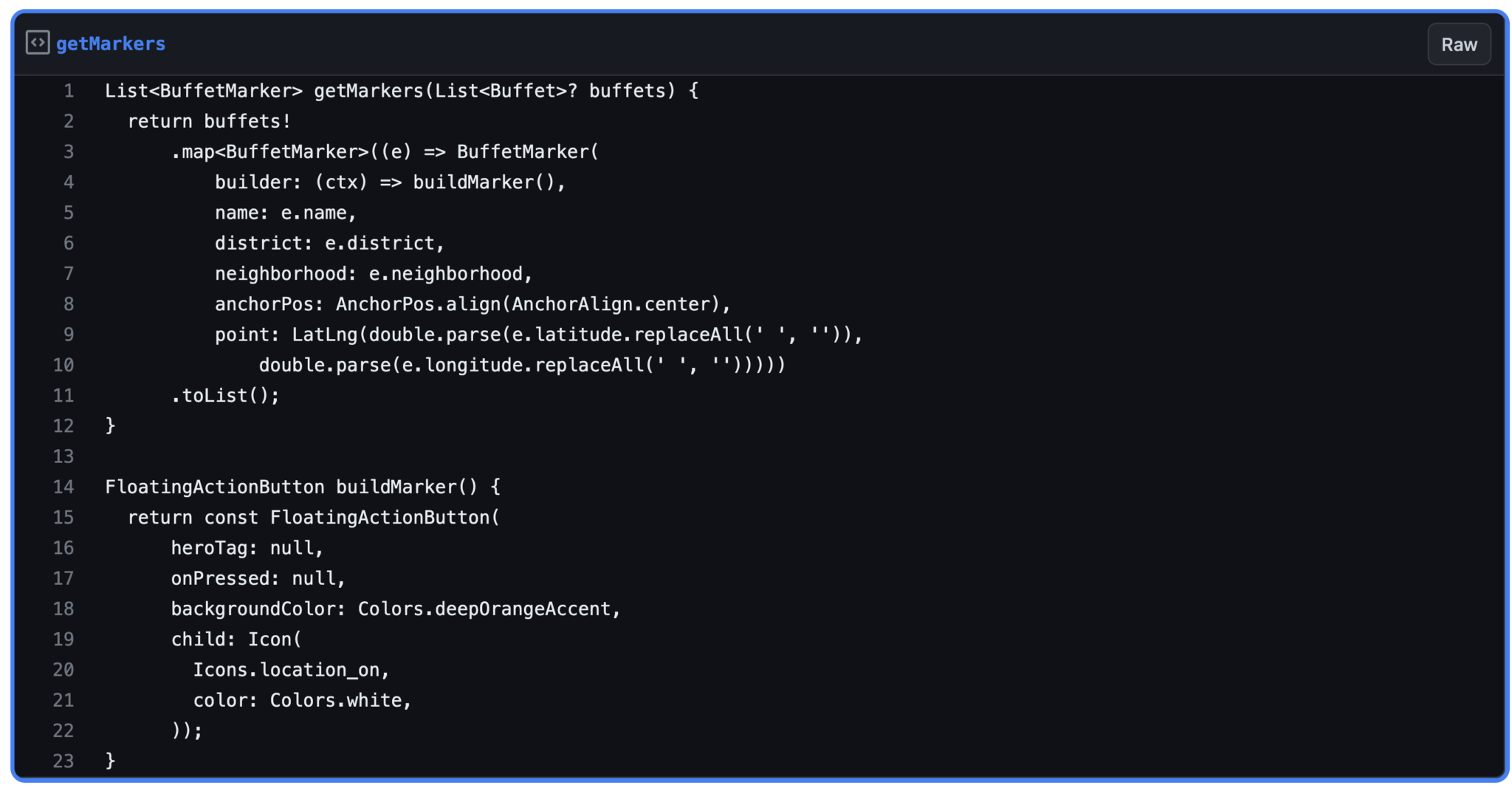Place cursor on 'neighborhood: e.neighborhood,' line
This screenshot has height=788, width=1512.
(x=373, y=274)
